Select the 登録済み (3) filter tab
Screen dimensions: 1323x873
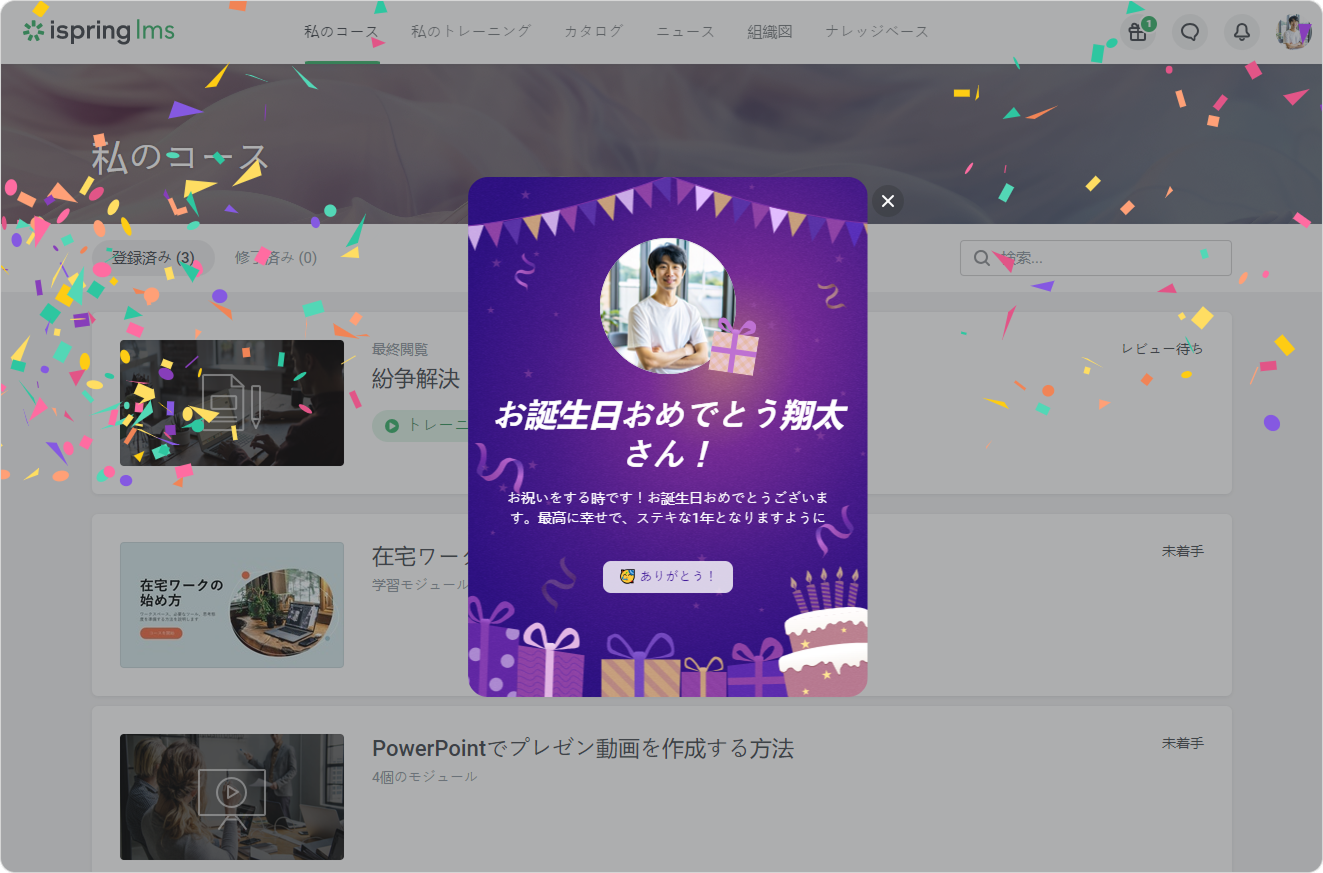pos(153,258)
